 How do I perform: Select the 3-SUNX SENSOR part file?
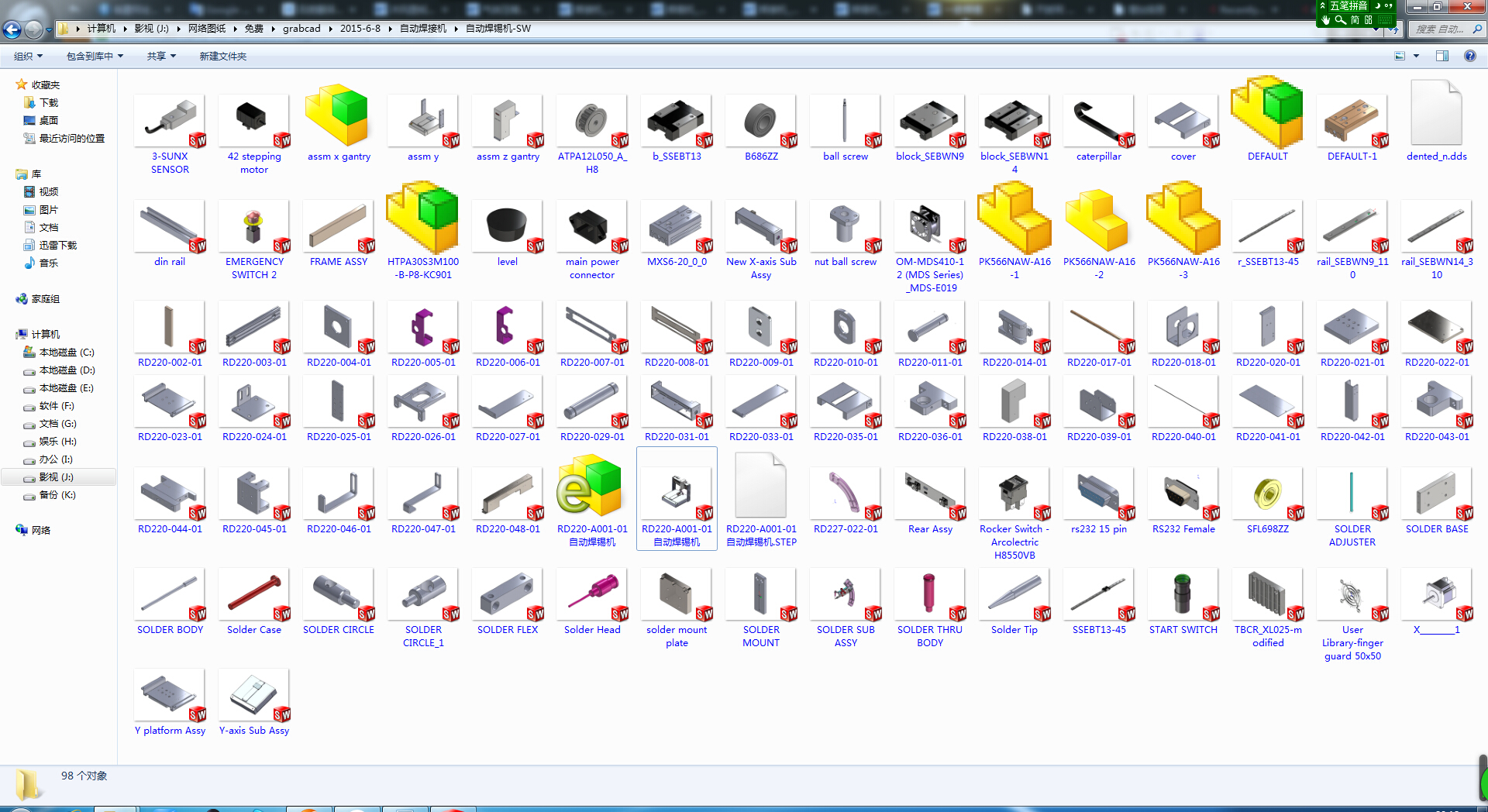pyautogui.click(x=170, y=132)
